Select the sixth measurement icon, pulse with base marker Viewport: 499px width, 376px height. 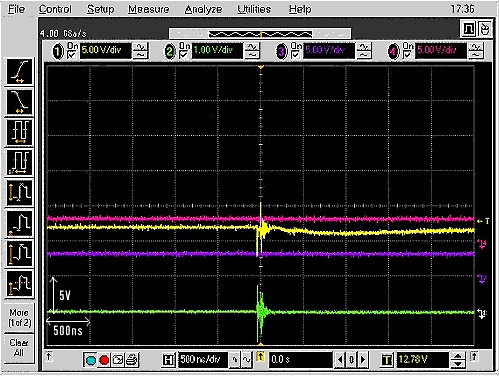click(x=20, y=223)
